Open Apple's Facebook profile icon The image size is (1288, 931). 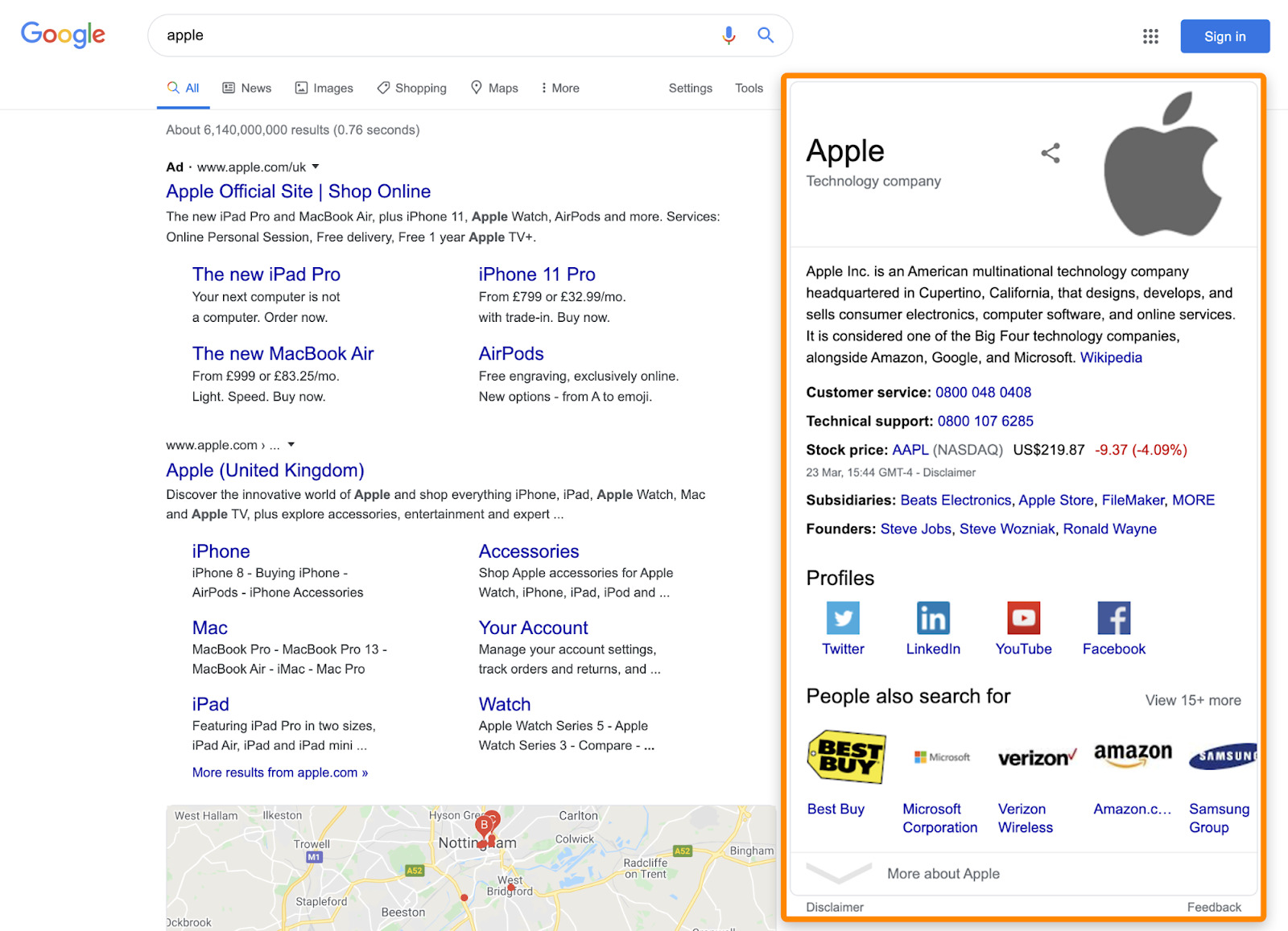(1113, 618)
